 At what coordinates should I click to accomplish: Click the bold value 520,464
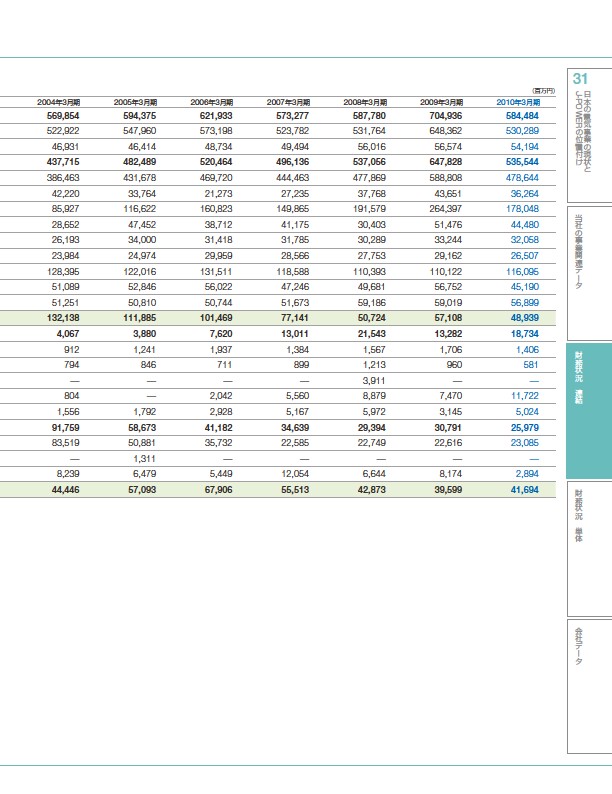click(x=216, y=162)
